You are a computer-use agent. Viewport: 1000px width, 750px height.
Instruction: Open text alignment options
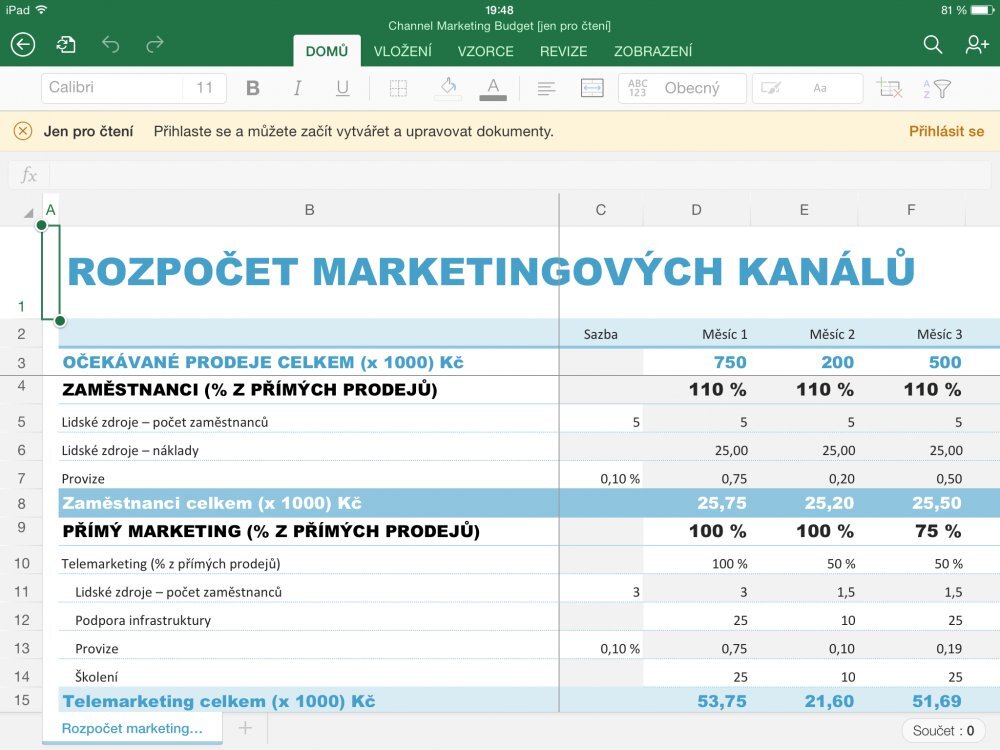[x=546, y=88]
